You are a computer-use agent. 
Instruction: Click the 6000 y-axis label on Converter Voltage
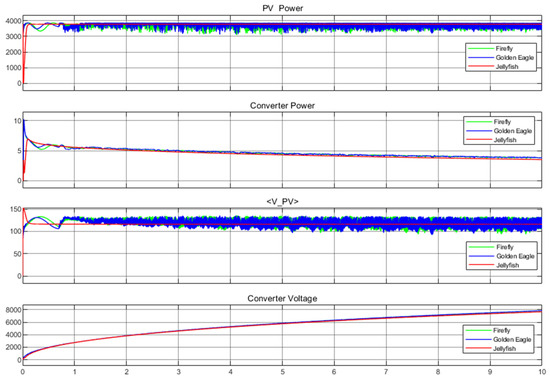pos(13,322)
